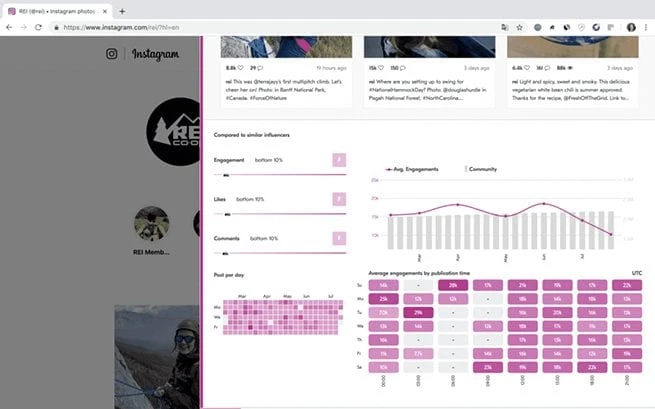Bookmark this page with the star icon
655x409 pixels.
[519, 28]
